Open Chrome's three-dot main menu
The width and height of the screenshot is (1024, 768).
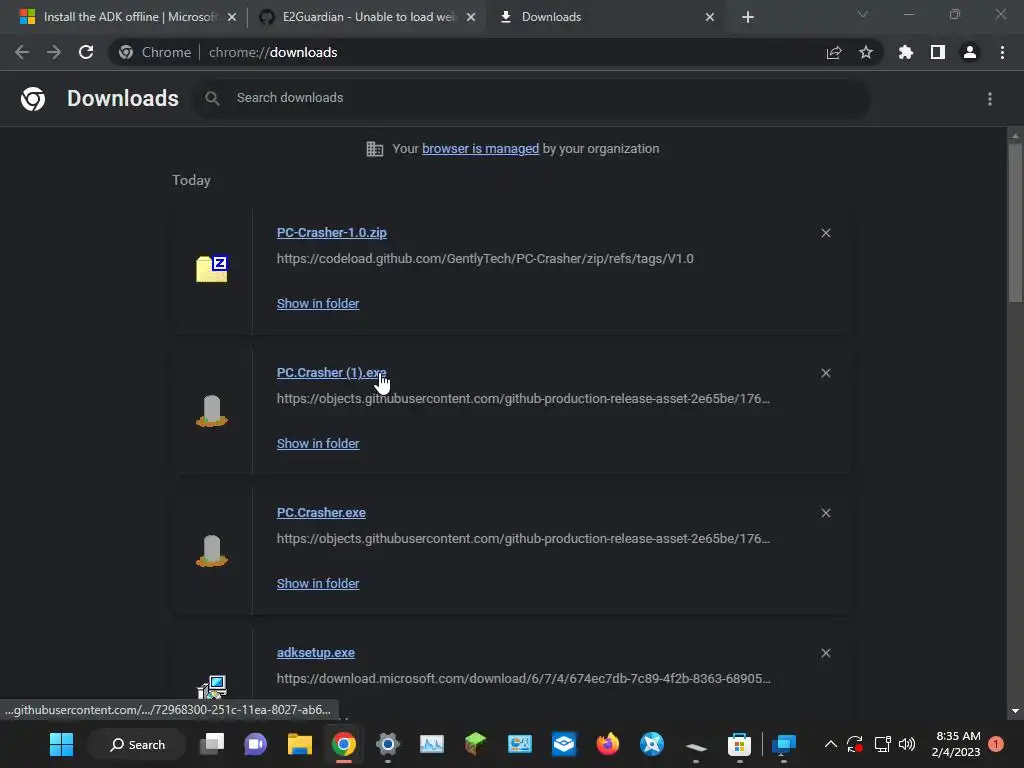(1002, 52)
